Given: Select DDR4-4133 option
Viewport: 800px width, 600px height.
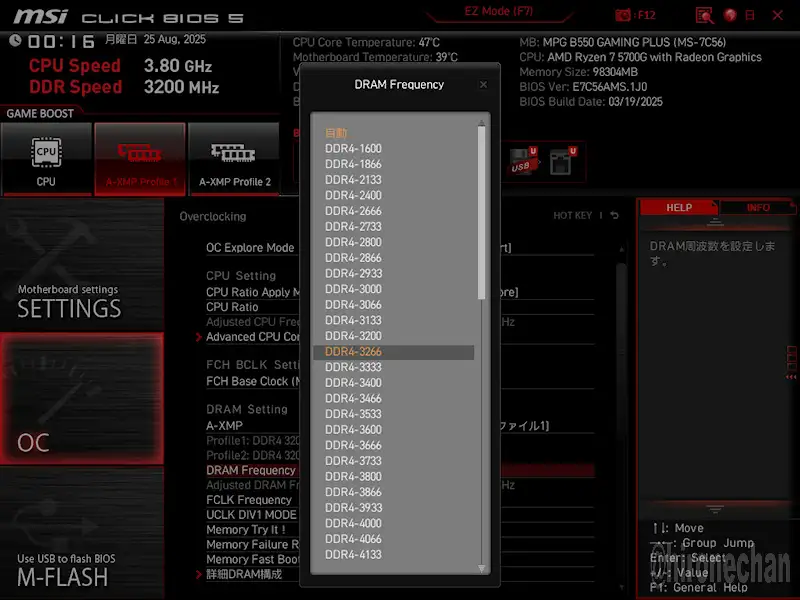Looking at the screenshot, I should 353,555.
